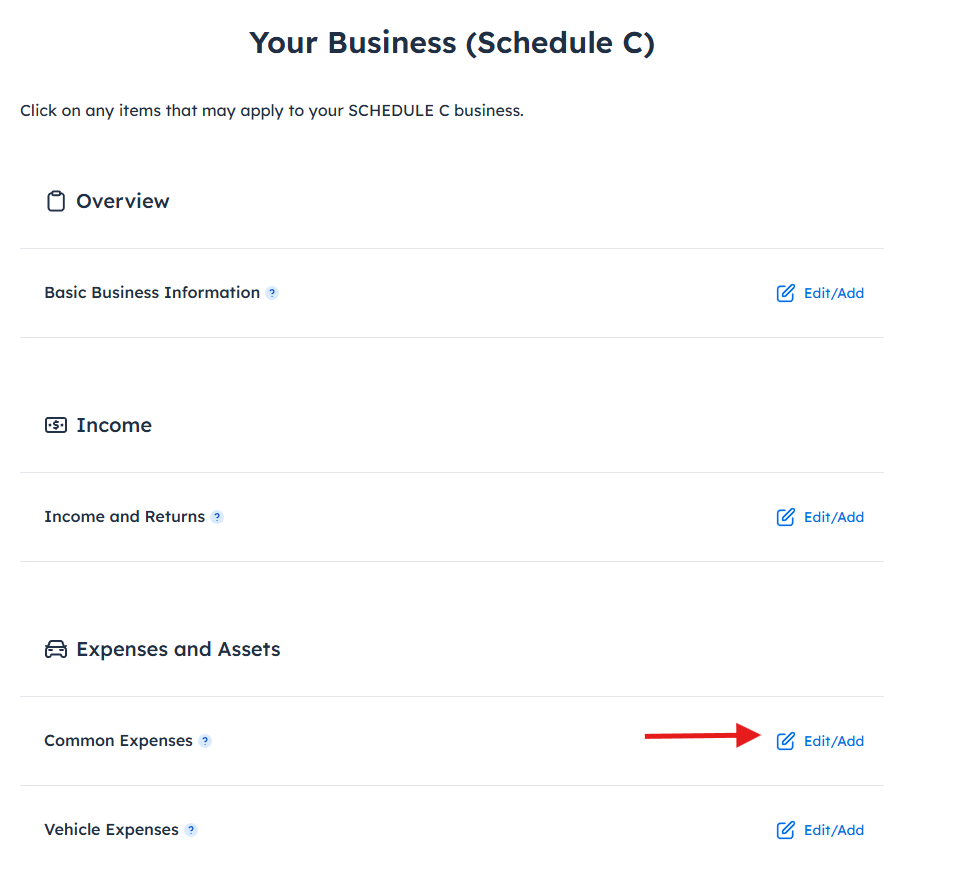Open help for Basic Business Information
Image resolution: width=953 pixels, height=869 pixels.
273,293
